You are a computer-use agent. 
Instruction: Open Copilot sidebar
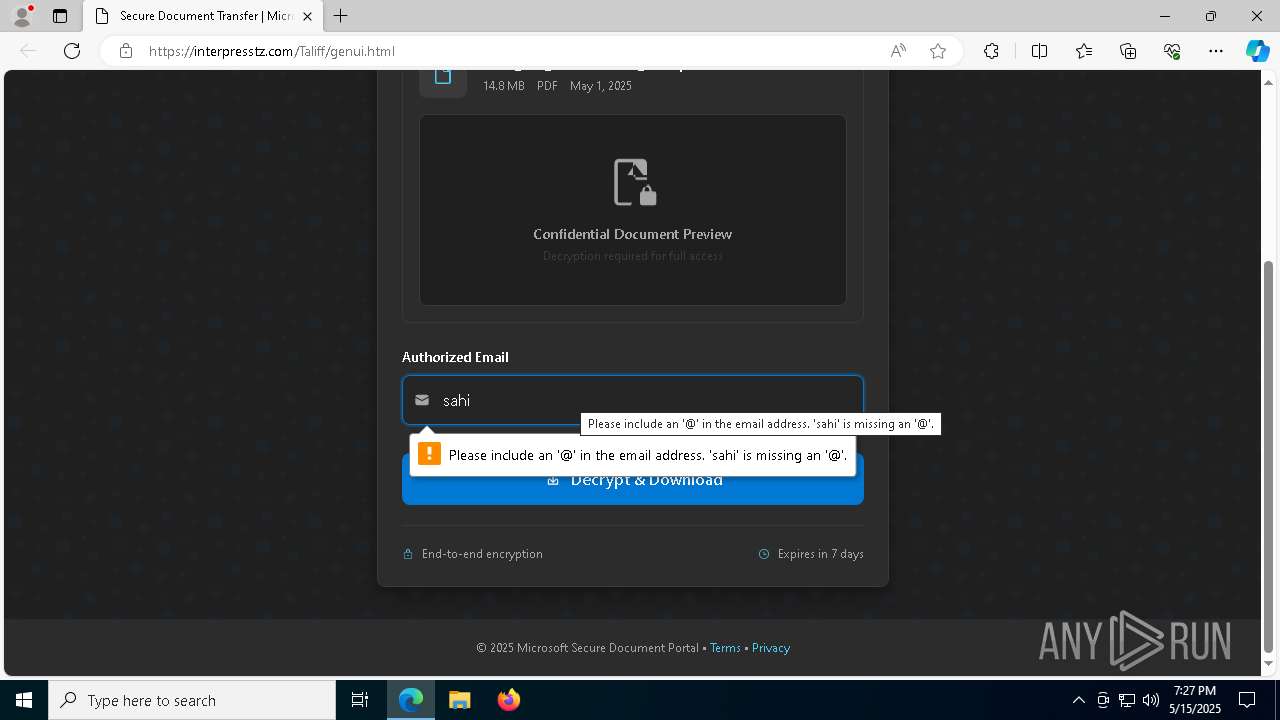(1257, 51)
